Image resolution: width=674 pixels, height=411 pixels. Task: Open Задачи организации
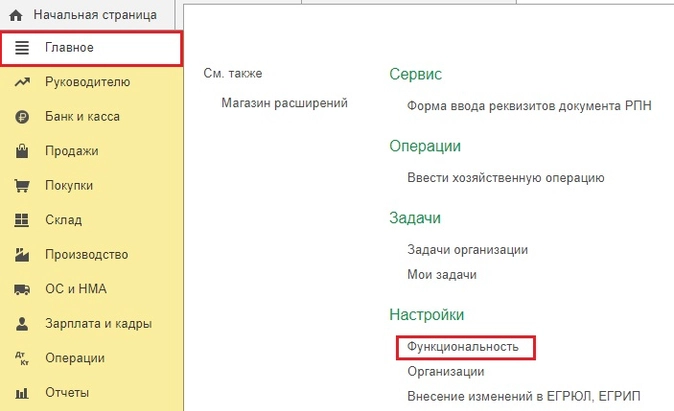[x=467, y=250]
